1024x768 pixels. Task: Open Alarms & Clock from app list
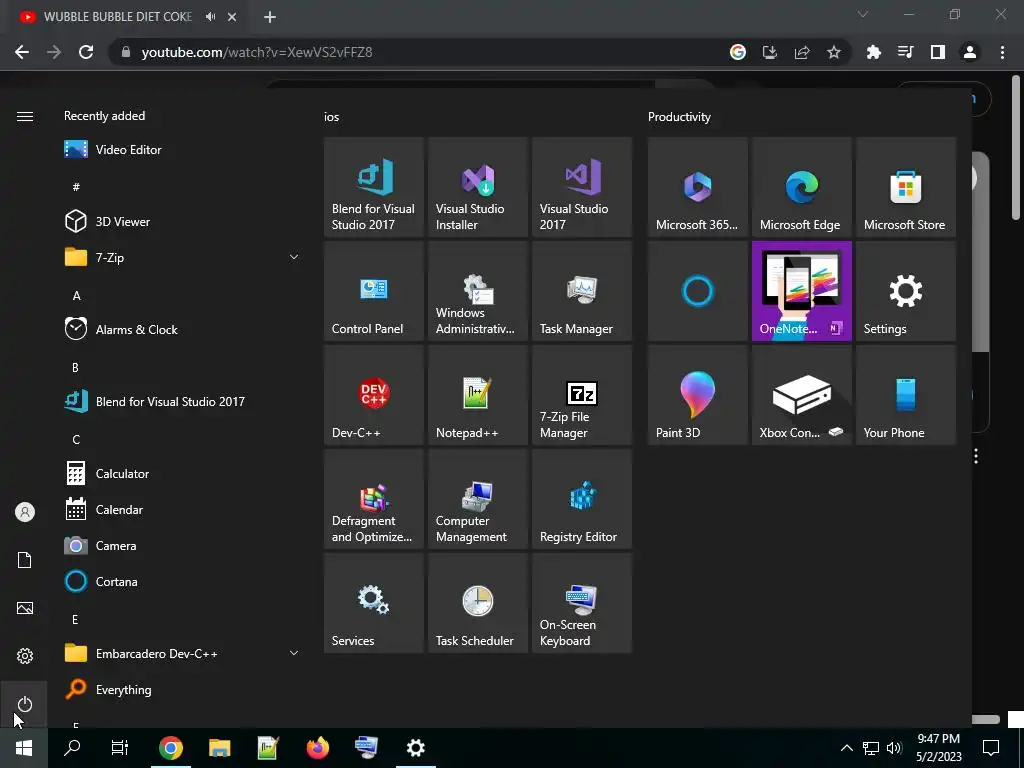click(182, 329)
